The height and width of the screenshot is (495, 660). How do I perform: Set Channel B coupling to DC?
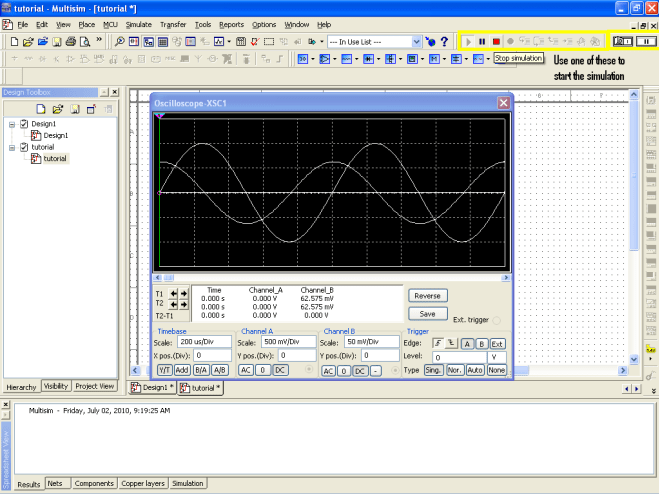360,371
